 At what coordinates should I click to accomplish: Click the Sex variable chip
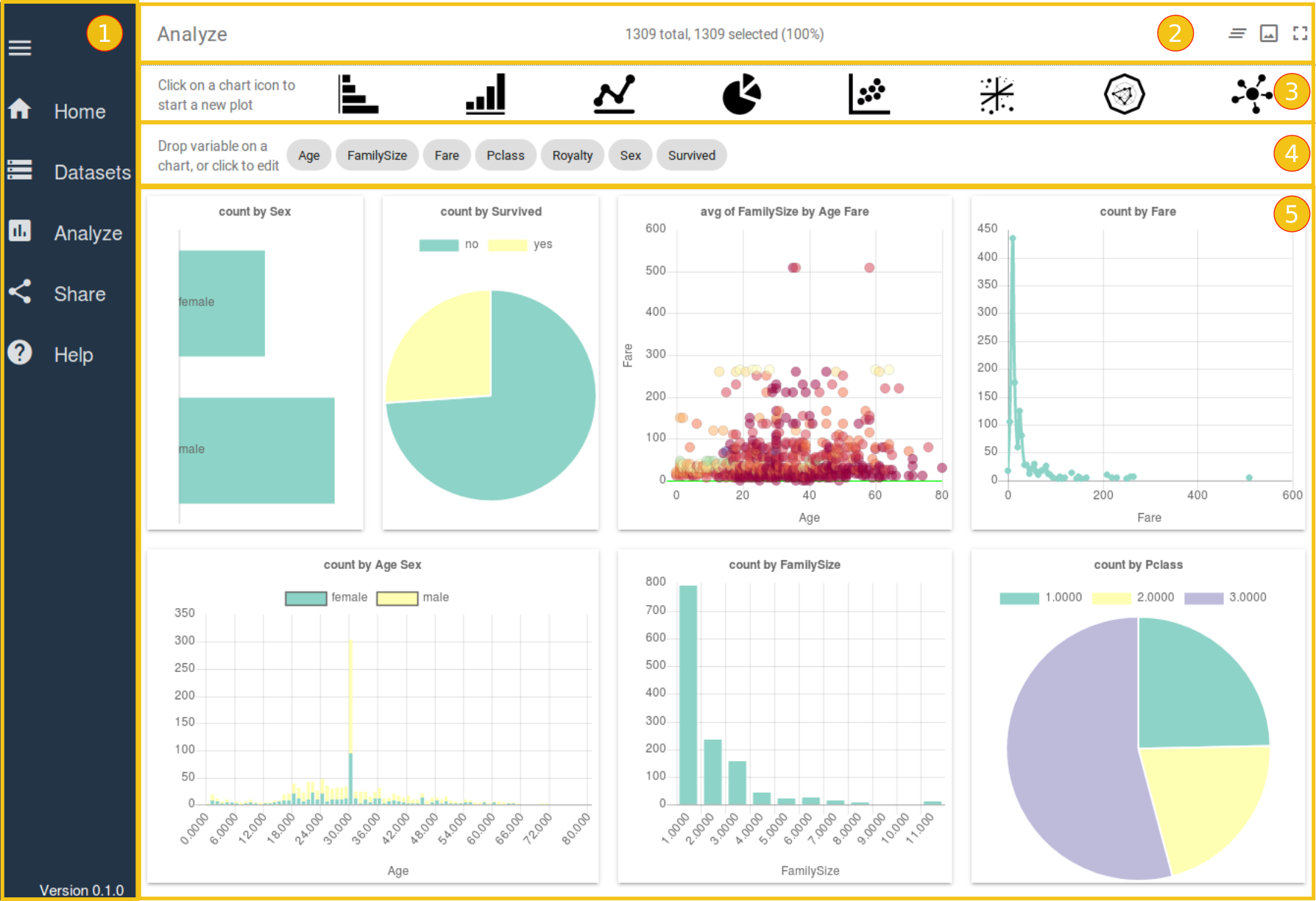631,155
